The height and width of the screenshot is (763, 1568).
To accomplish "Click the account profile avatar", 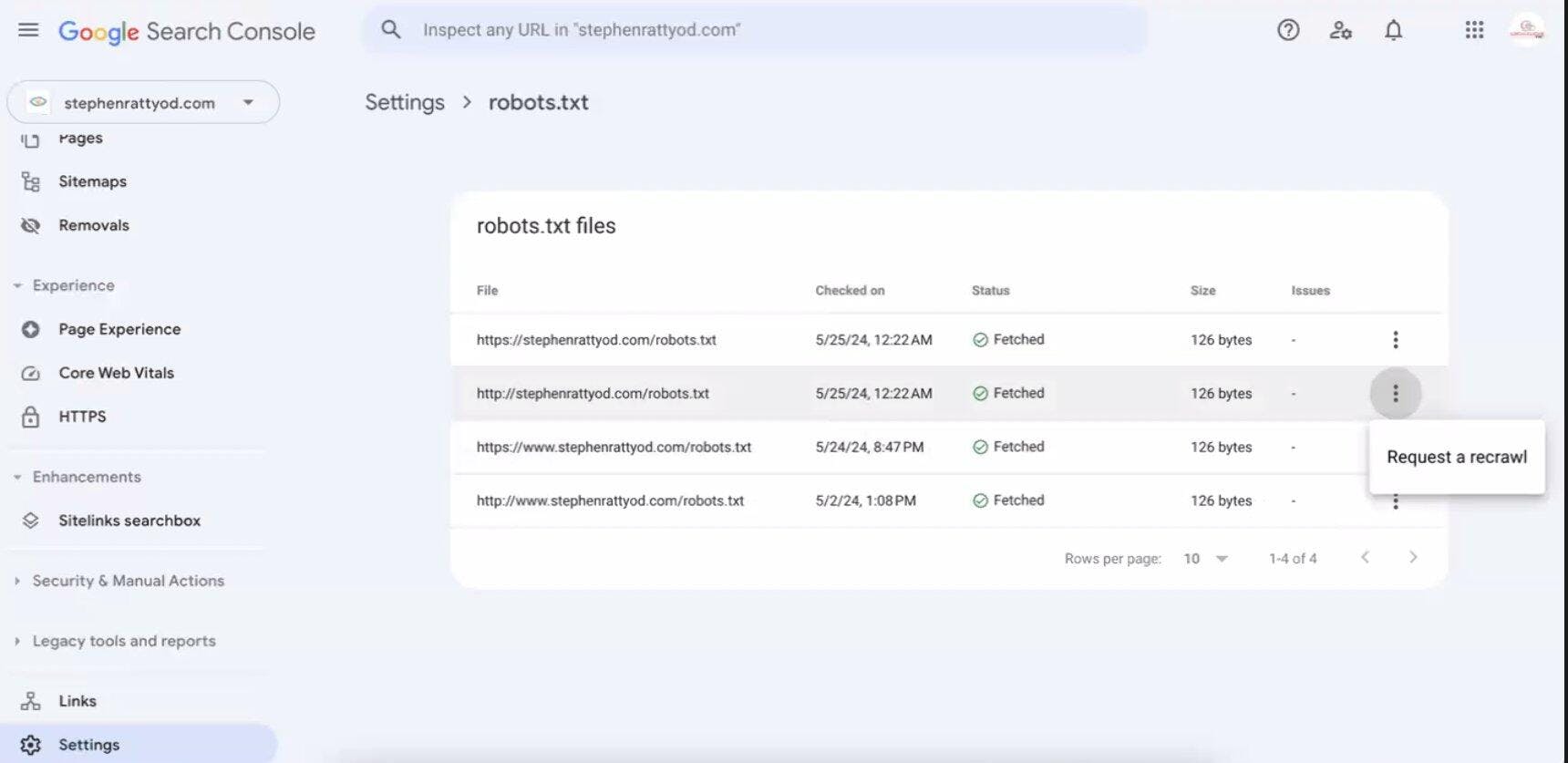I will (1526, 30).
